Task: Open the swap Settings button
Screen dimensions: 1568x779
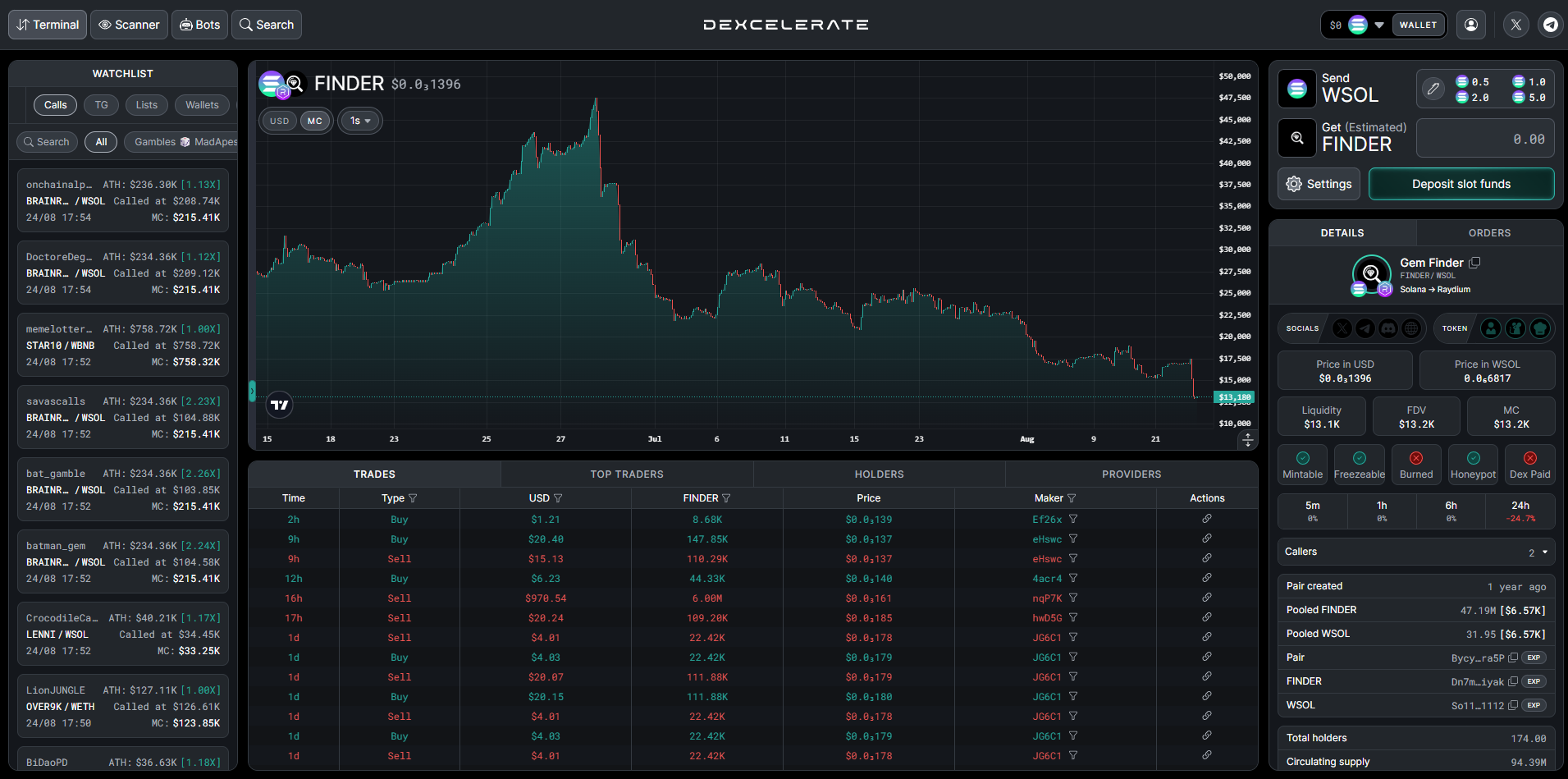Action: 1319,184
